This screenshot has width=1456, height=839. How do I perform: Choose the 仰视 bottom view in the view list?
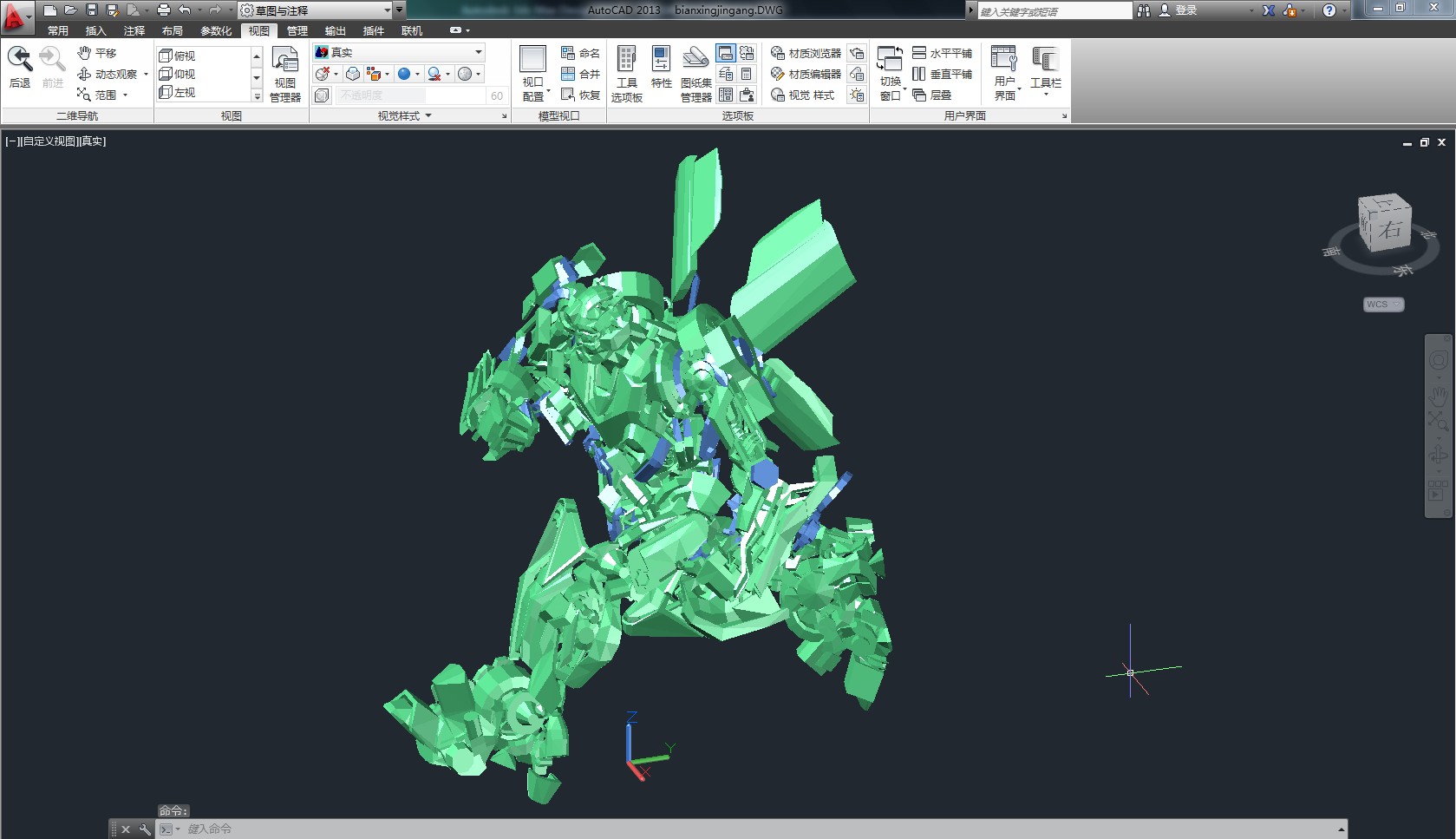(x=178, y=74)
